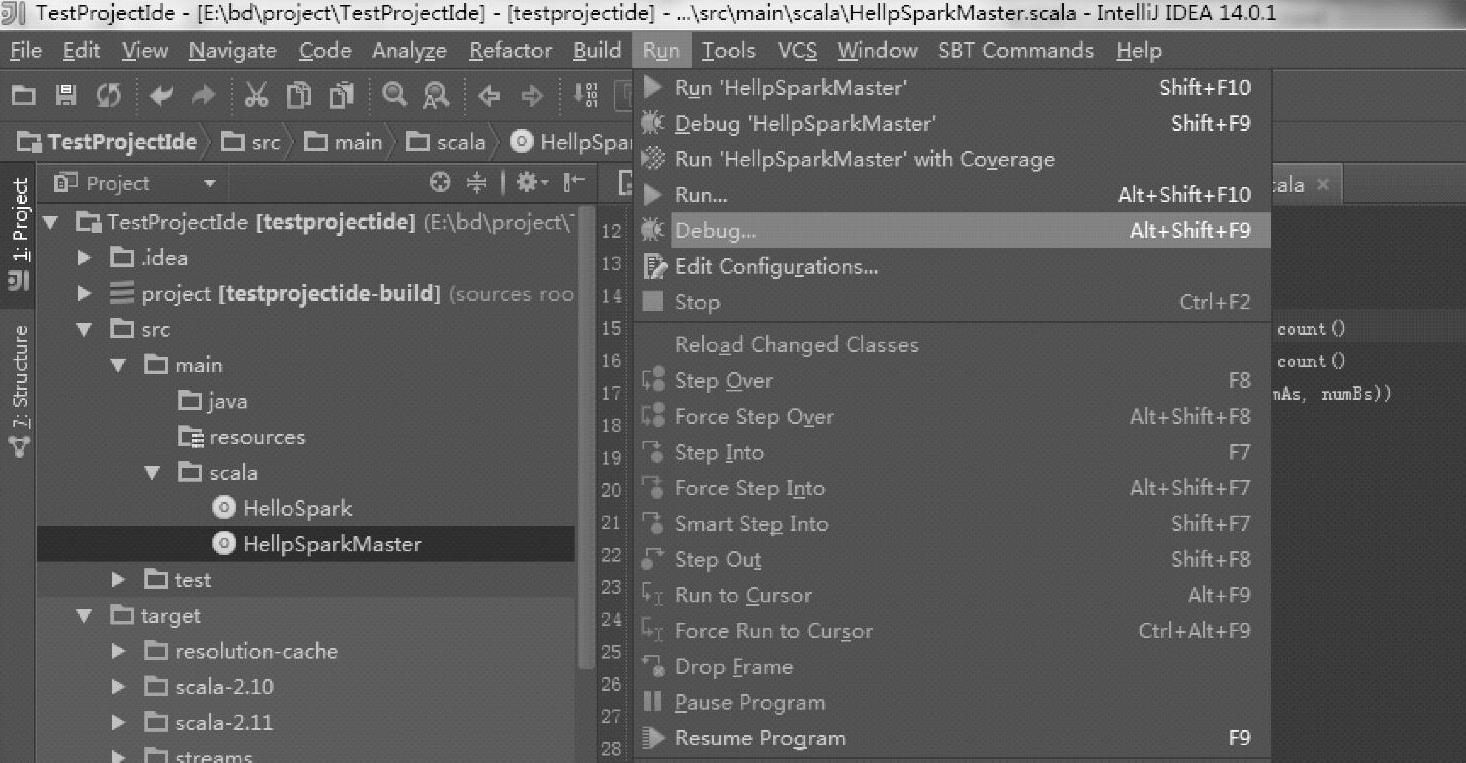Toggle the 1: Project tool window button
This screenshot has width=1466, height=763.
pyautogui.click(x=19, y=233)
